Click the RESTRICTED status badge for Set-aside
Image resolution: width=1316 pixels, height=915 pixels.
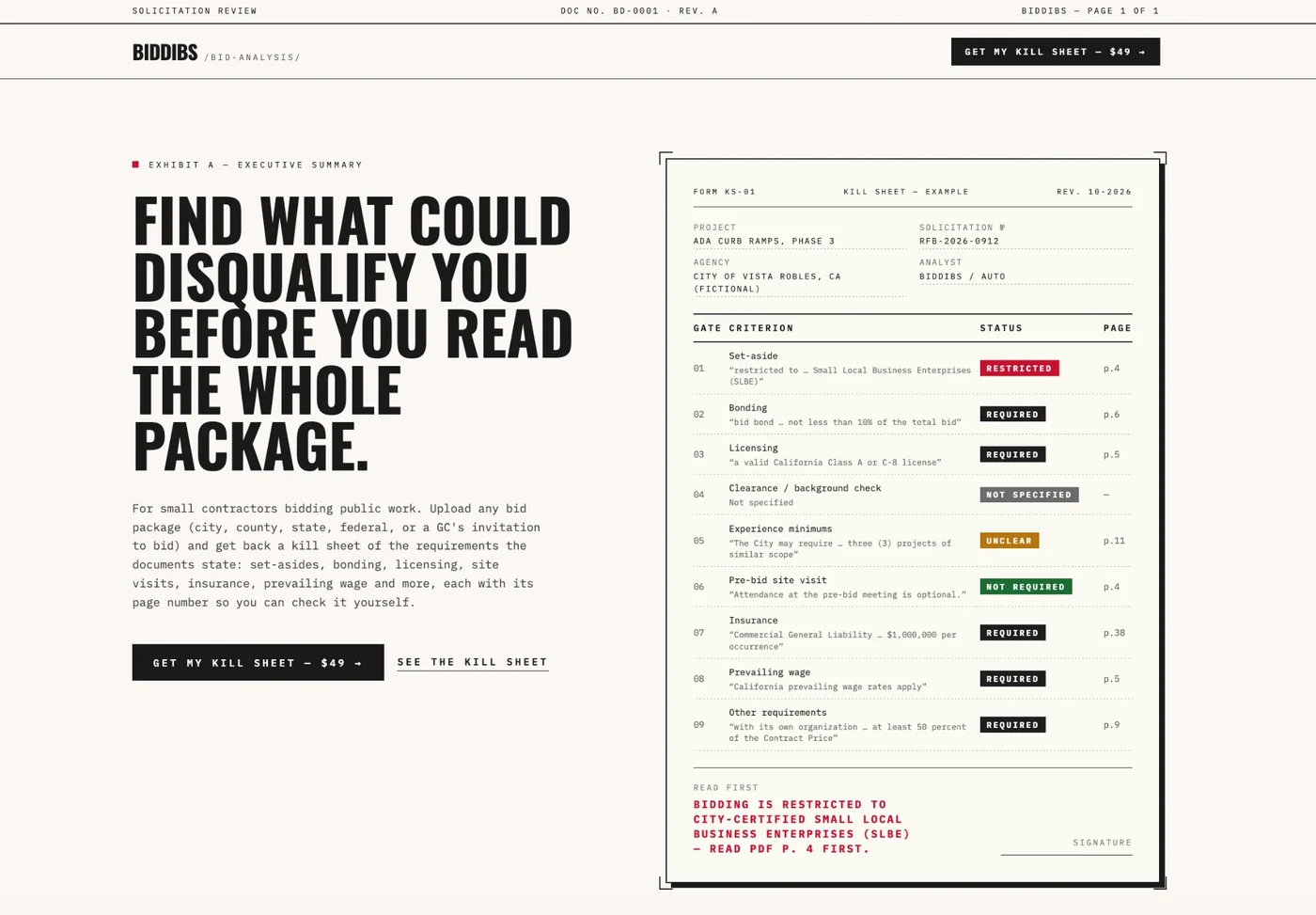pyautogui.click(x=1019, y=369)
